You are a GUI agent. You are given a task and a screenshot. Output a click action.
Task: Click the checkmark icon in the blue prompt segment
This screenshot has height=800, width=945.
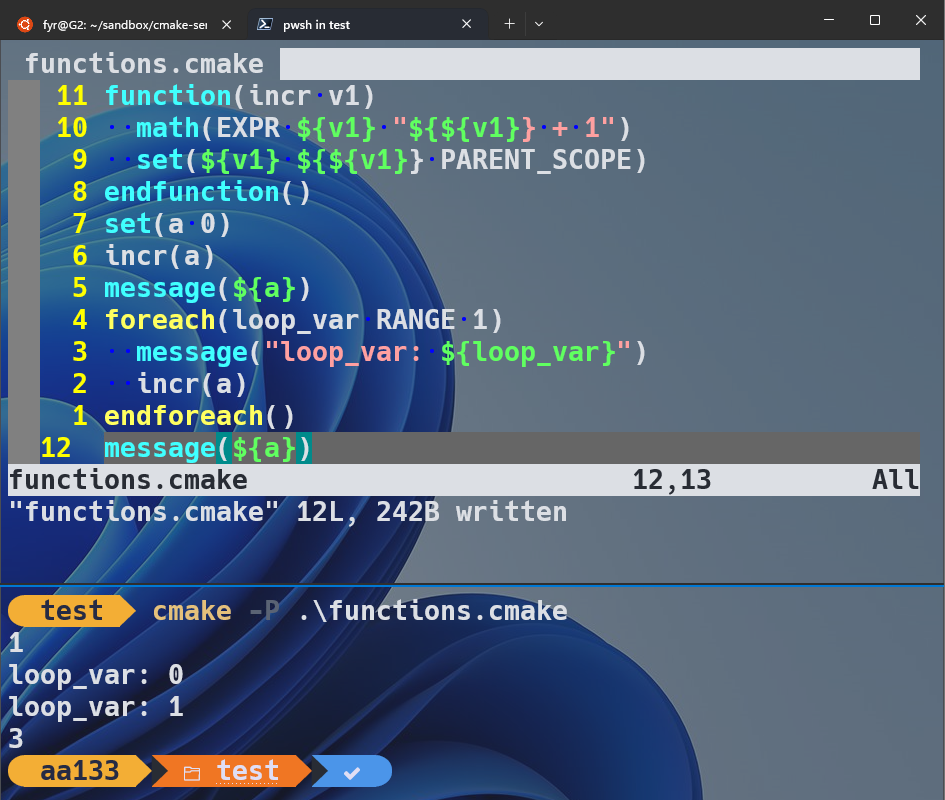point(352,772)
